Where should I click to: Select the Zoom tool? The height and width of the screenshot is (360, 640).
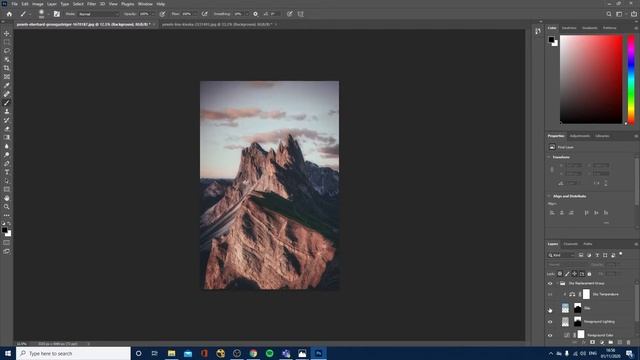[7, 207]
